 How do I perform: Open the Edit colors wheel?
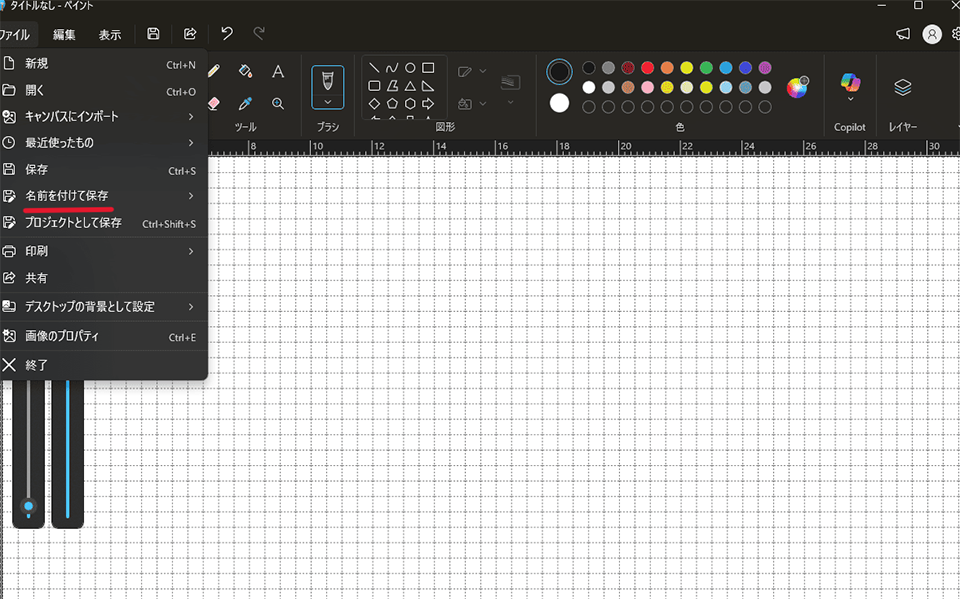(797, 88)
